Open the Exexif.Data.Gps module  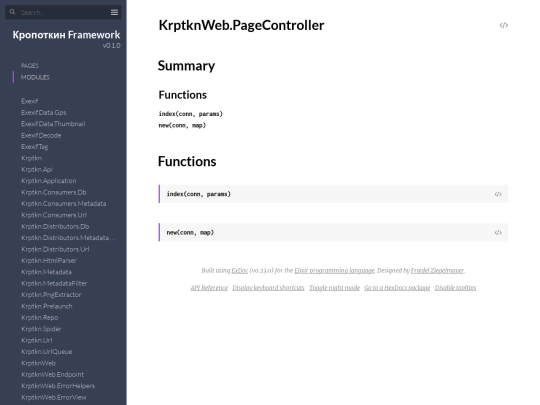point(43,113)
